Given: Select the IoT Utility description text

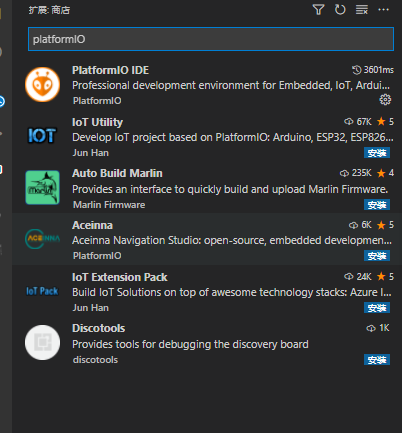Looking at the screenshot, I should pyautogui.click(x=233, y=137).
